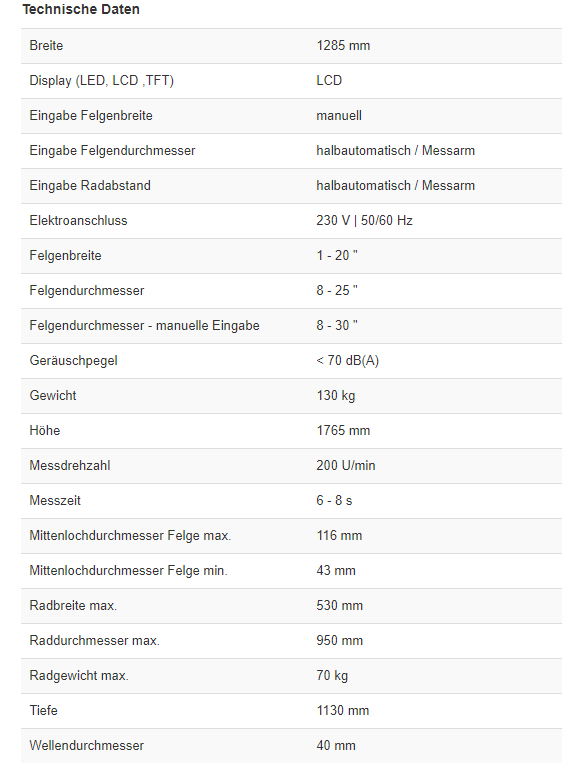Click the Gewicht 130 kg value
Viewport: 562px width, 768px height.
(336, 395)
